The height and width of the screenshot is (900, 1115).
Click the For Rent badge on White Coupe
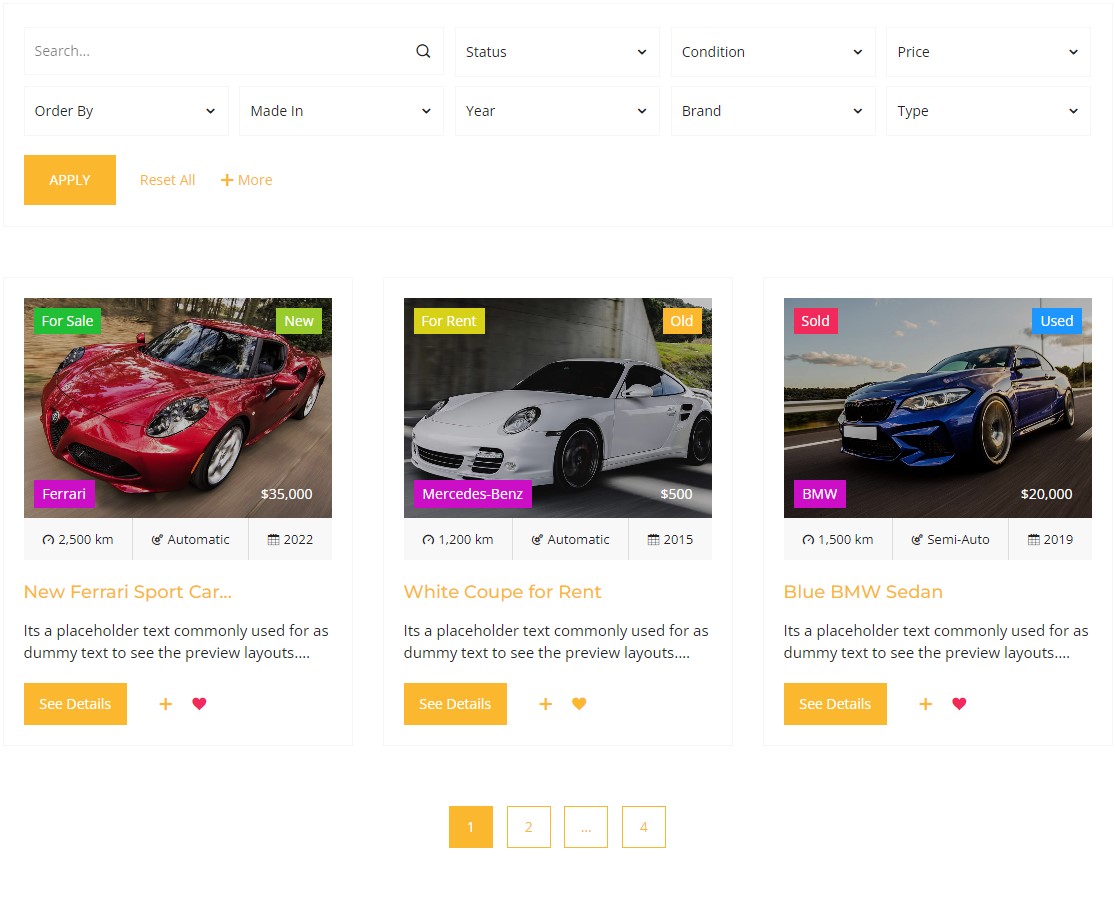pos(448,320)
